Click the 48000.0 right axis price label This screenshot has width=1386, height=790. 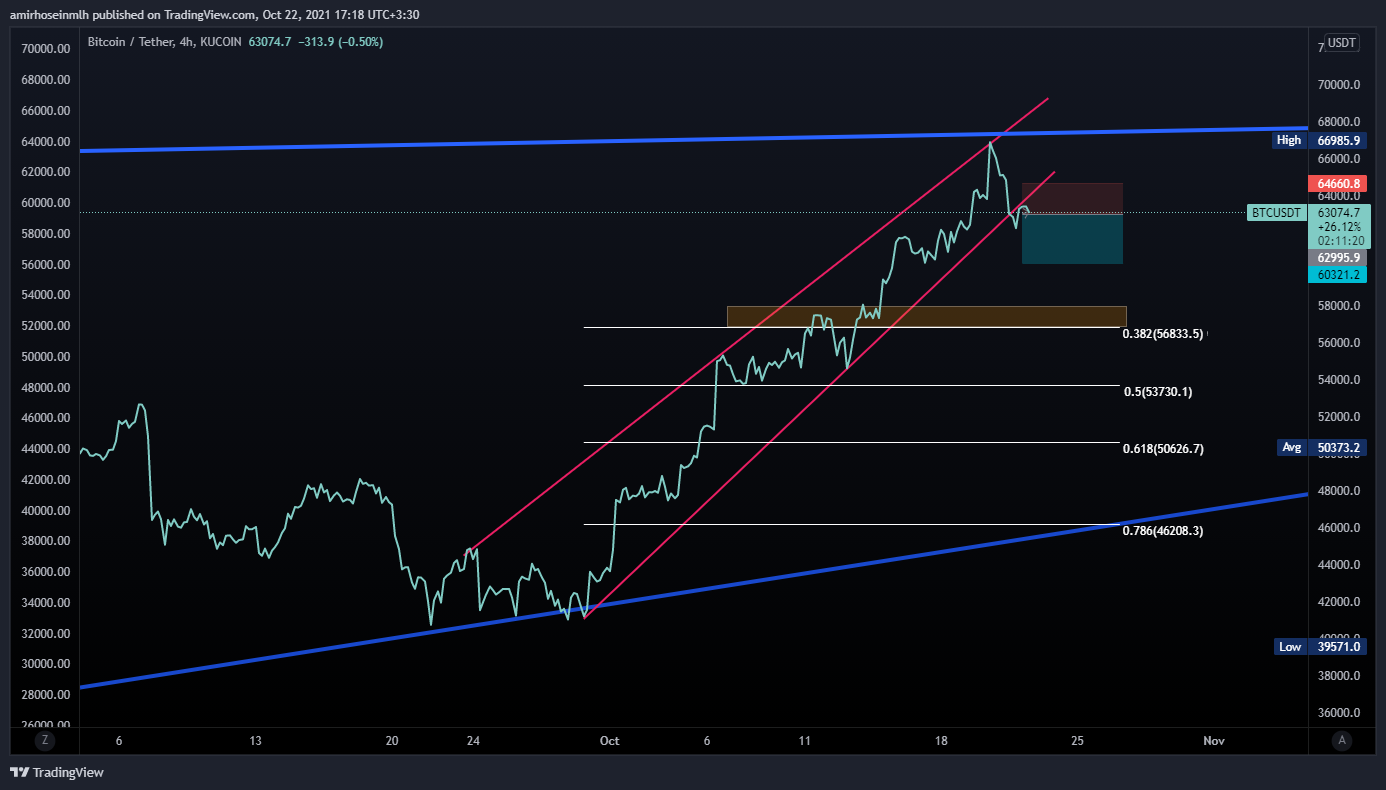click(1337, 491)
